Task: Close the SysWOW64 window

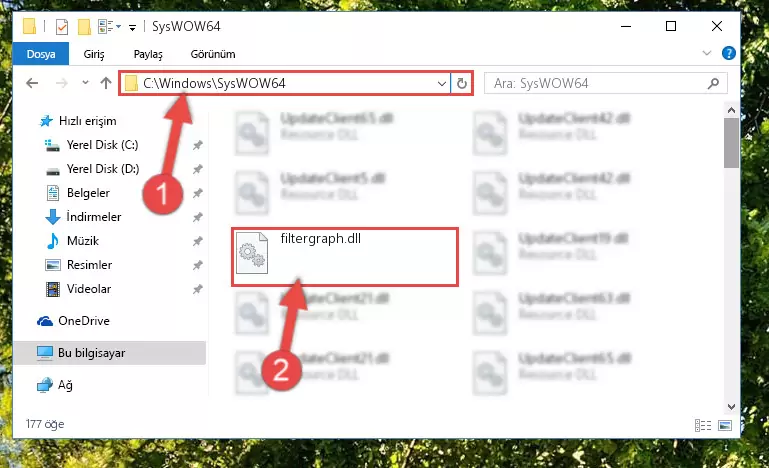Action: click(717, 26)
